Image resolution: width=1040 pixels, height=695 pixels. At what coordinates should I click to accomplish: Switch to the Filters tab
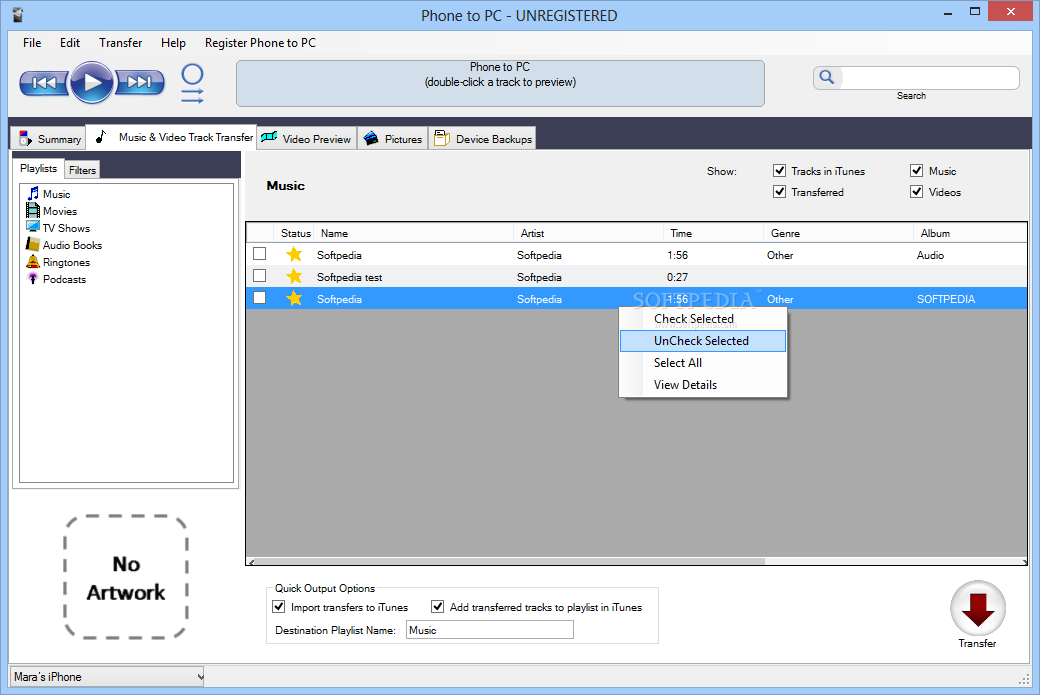click(x=82, y=170)
